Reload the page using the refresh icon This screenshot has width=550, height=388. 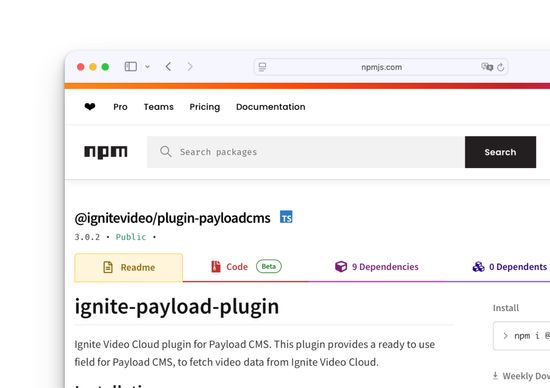[x=501, y=67]
